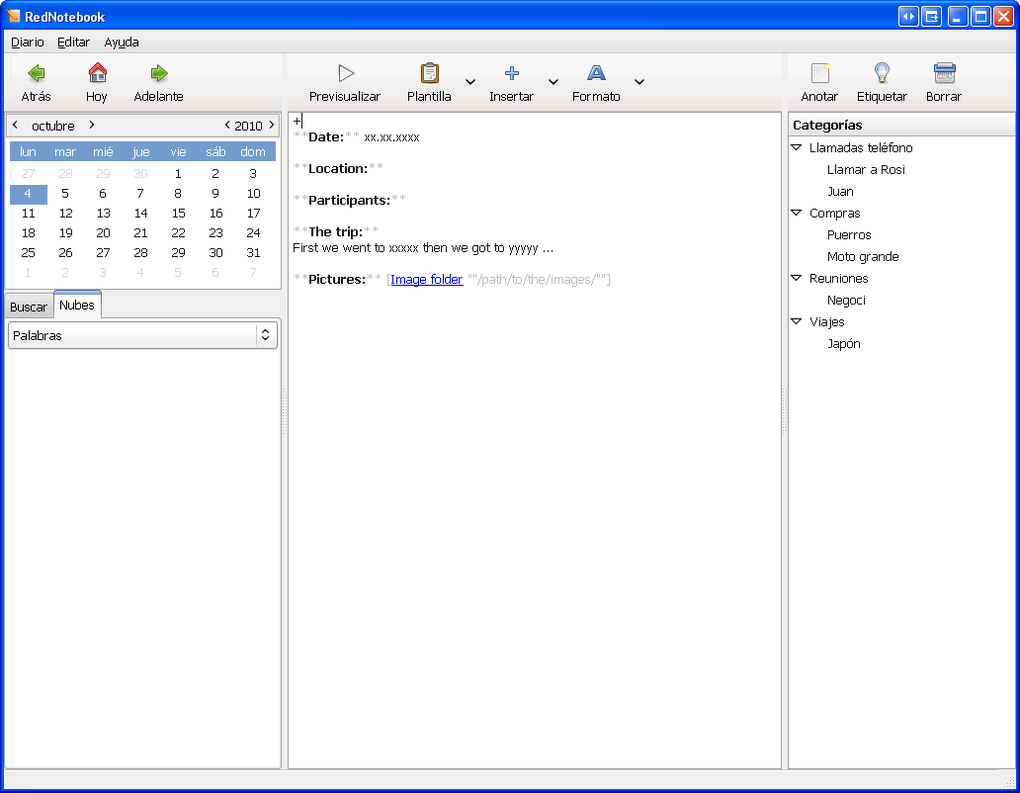Open the Palabras dropdown
Screen dimensions: 1020x793
click(x=142, y=335)
